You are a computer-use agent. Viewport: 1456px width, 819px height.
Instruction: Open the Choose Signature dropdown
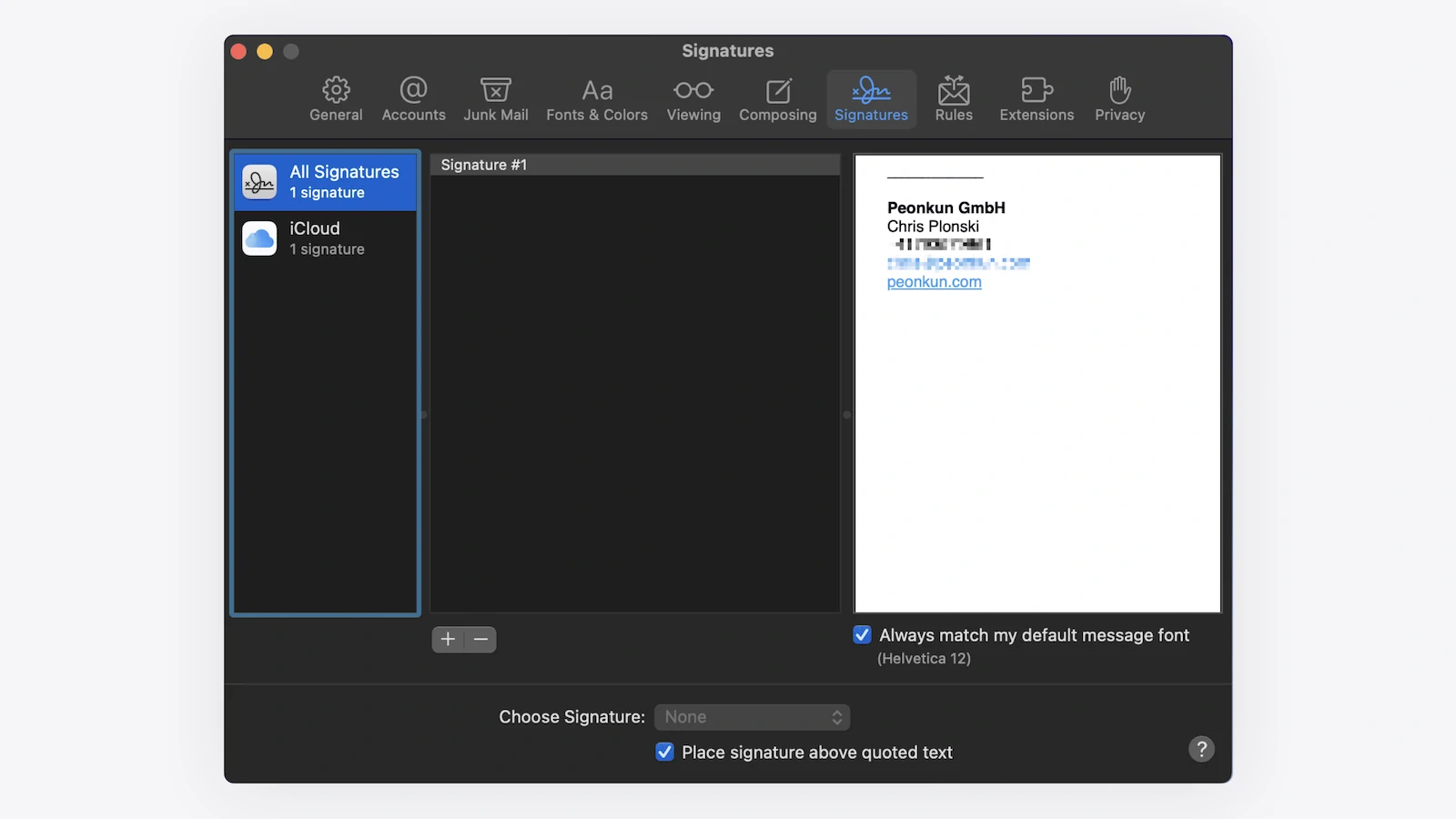point(752,717)
